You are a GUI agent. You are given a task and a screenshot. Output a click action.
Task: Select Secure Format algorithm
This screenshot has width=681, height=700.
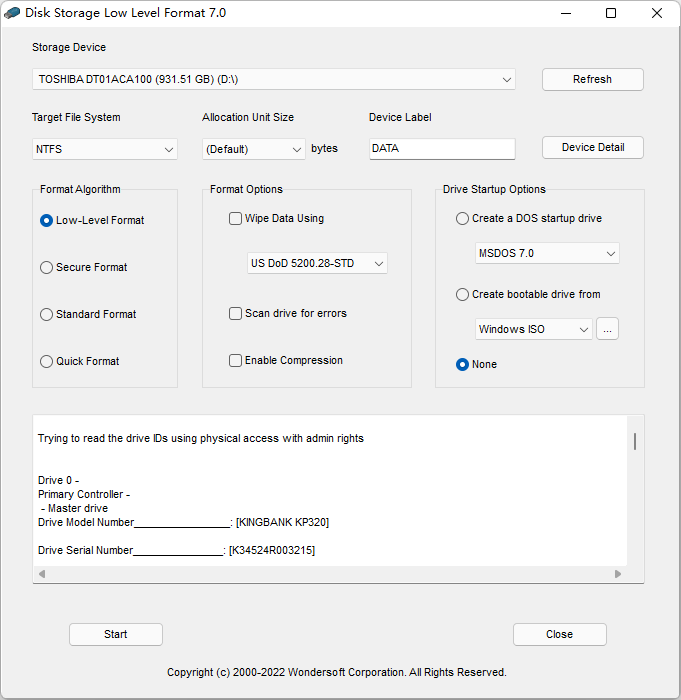click(x=46, y=267)
